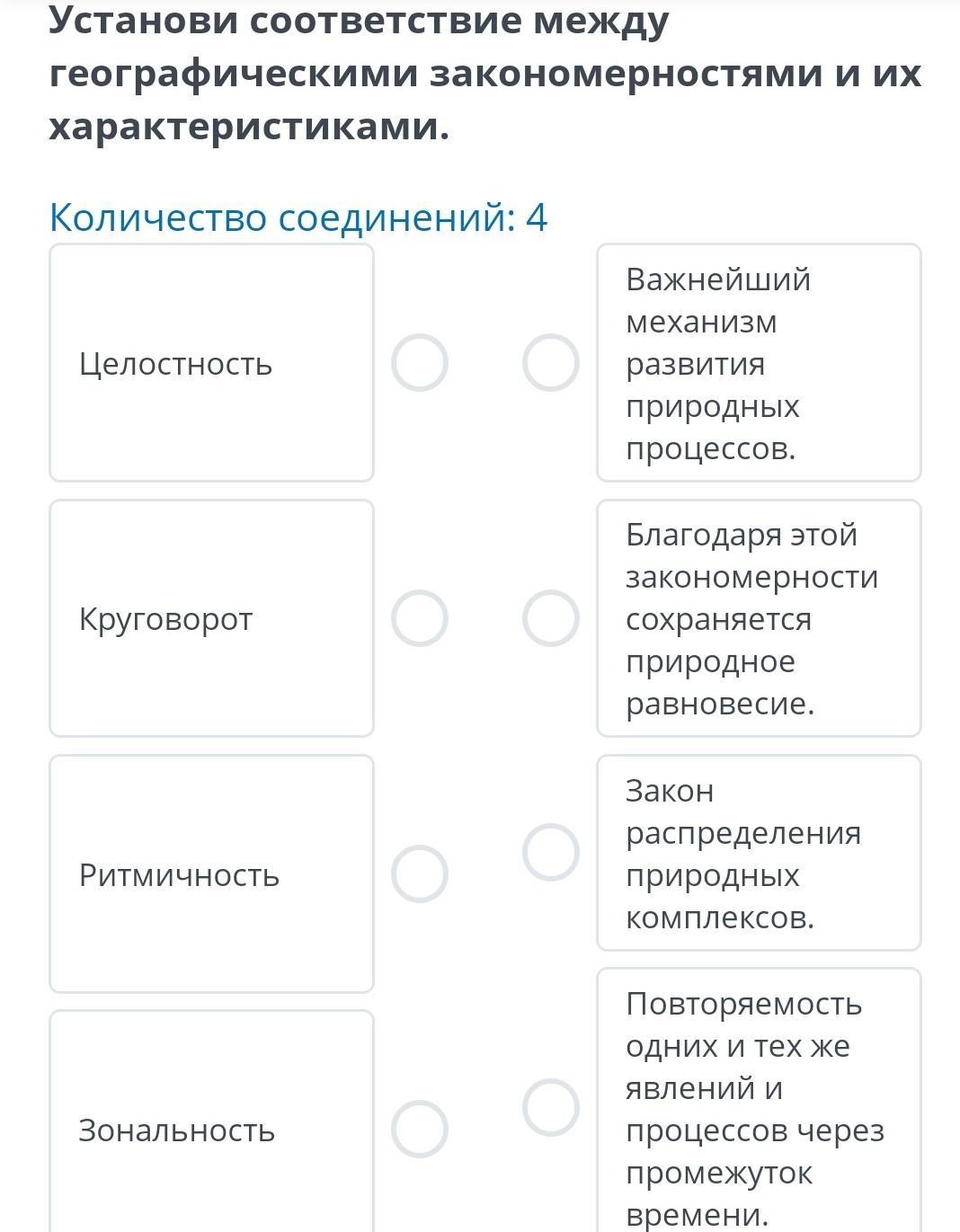The height and width of the screenshot is (1232, 960).
Task: Click the 'Благодаря этой закономерности' answer card
Action: [x=759, y=618]
